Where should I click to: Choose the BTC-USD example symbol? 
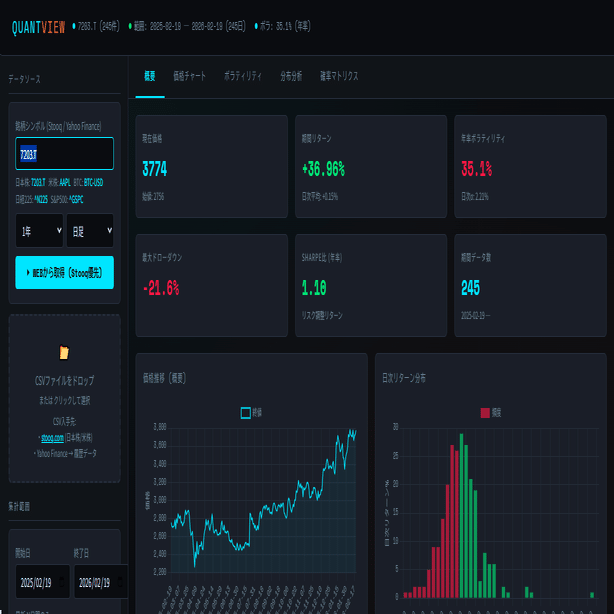[93, 182]
